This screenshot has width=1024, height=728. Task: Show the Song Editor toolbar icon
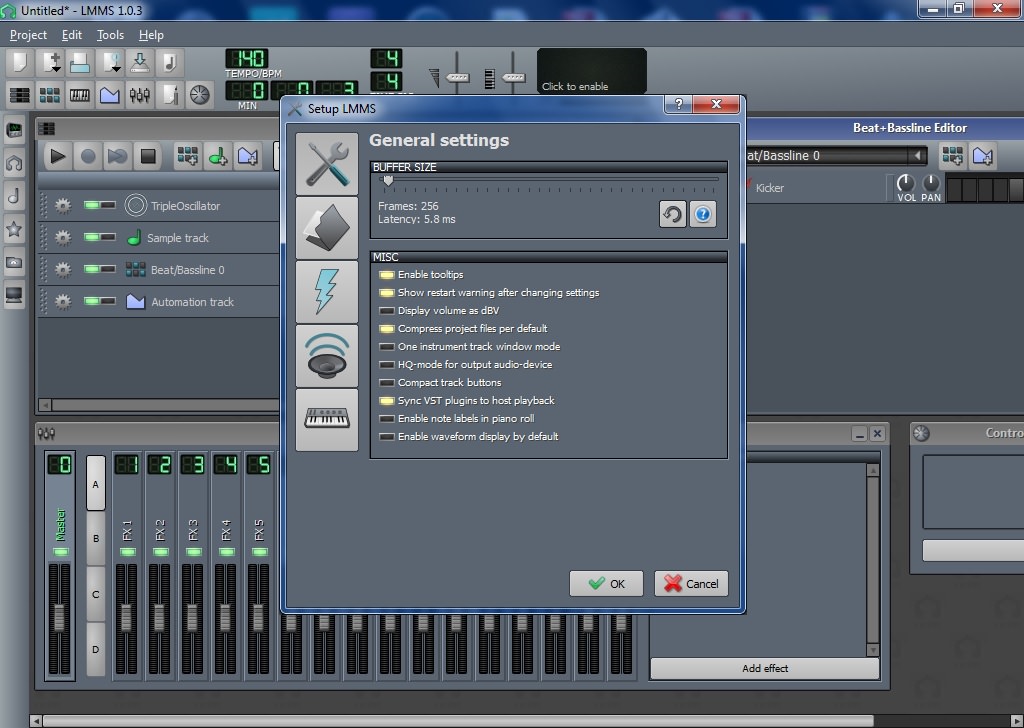click(x=18, y=95)
